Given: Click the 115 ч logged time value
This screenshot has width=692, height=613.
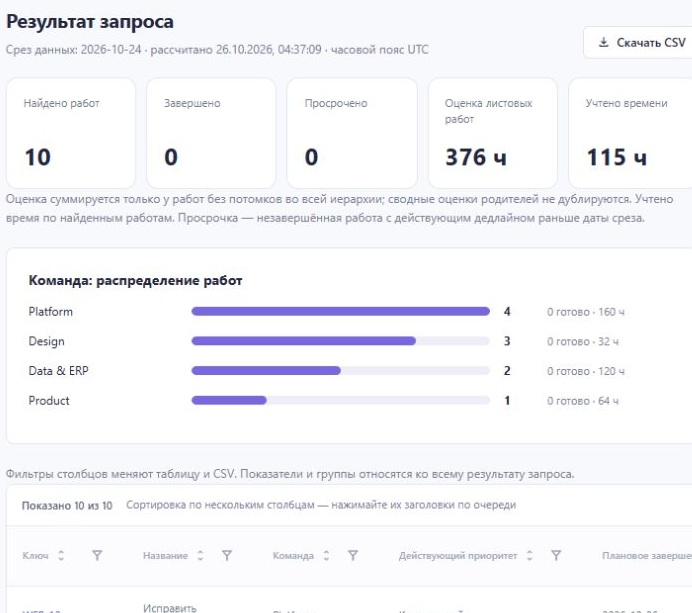Looking at the screenshot, I should point(617,157).
